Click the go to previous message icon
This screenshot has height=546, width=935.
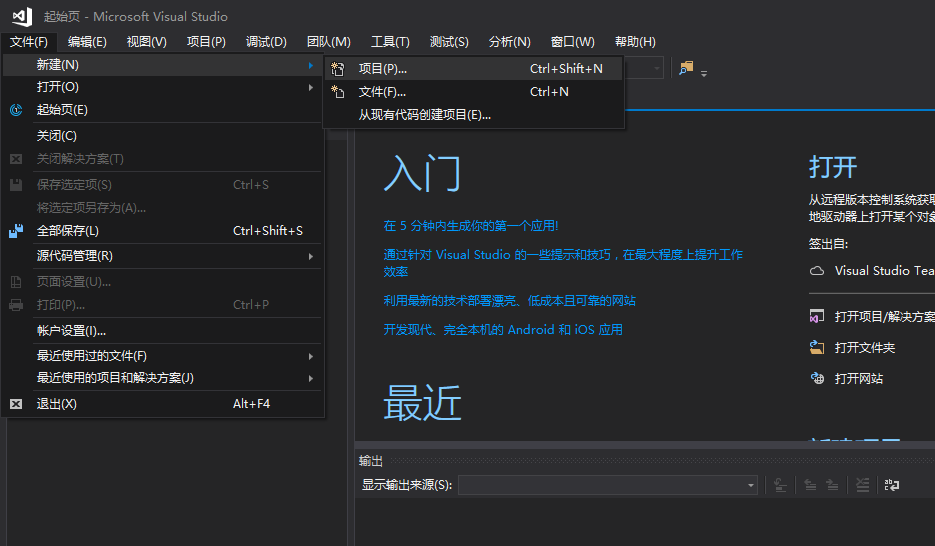(810, 485)
